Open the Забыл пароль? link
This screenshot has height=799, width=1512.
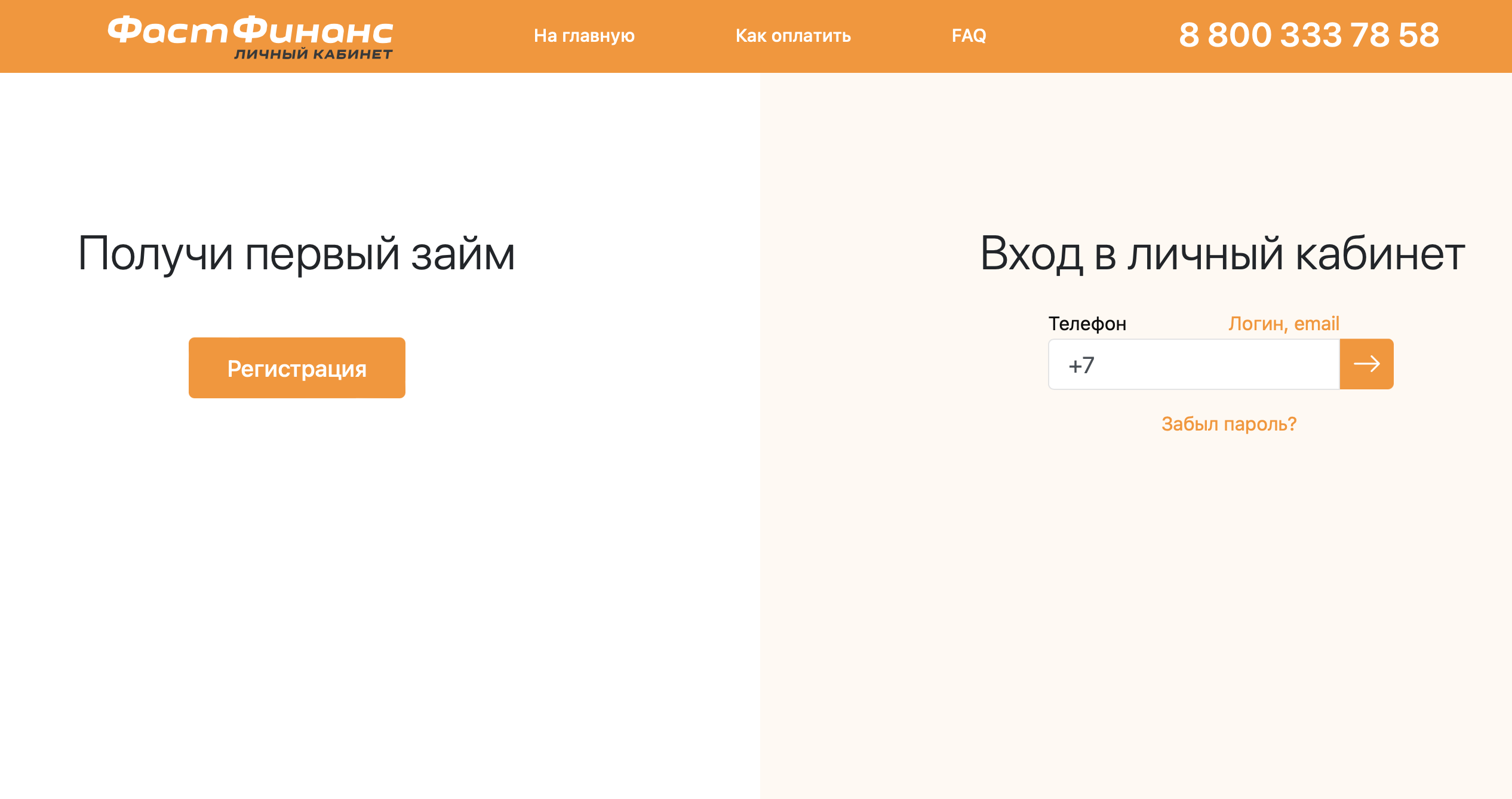[1229, 424]
